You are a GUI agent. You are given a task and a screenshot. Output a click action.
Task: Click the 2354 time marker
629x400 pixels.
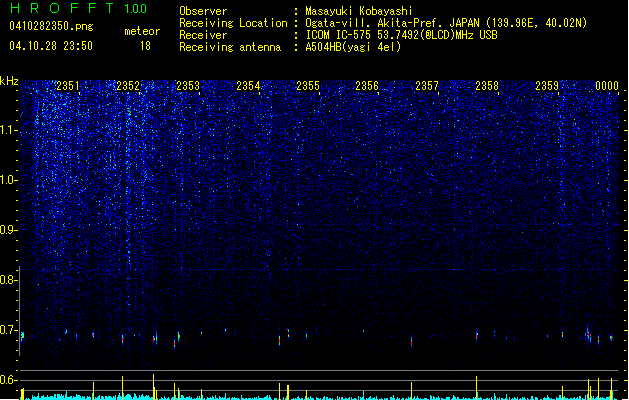click(248, 85)
